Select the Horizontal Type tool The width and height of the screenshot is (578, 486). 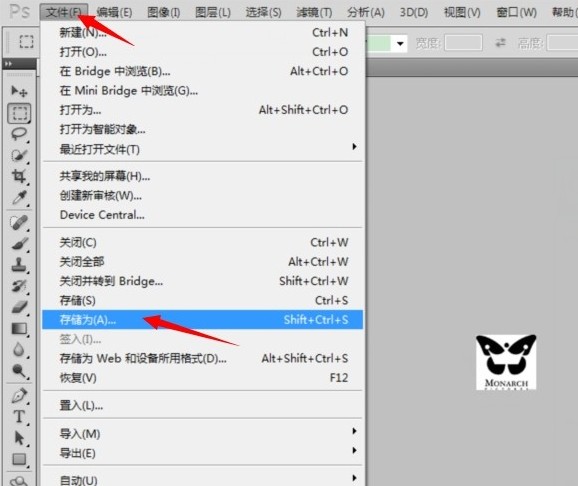(x=19, y=417)
